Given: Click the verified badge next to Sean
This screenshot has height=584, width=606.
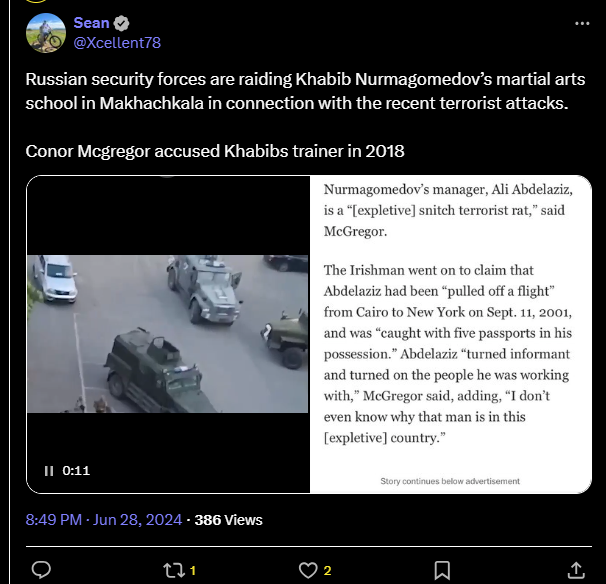Looking at the screenshot, I should [122, 23].
